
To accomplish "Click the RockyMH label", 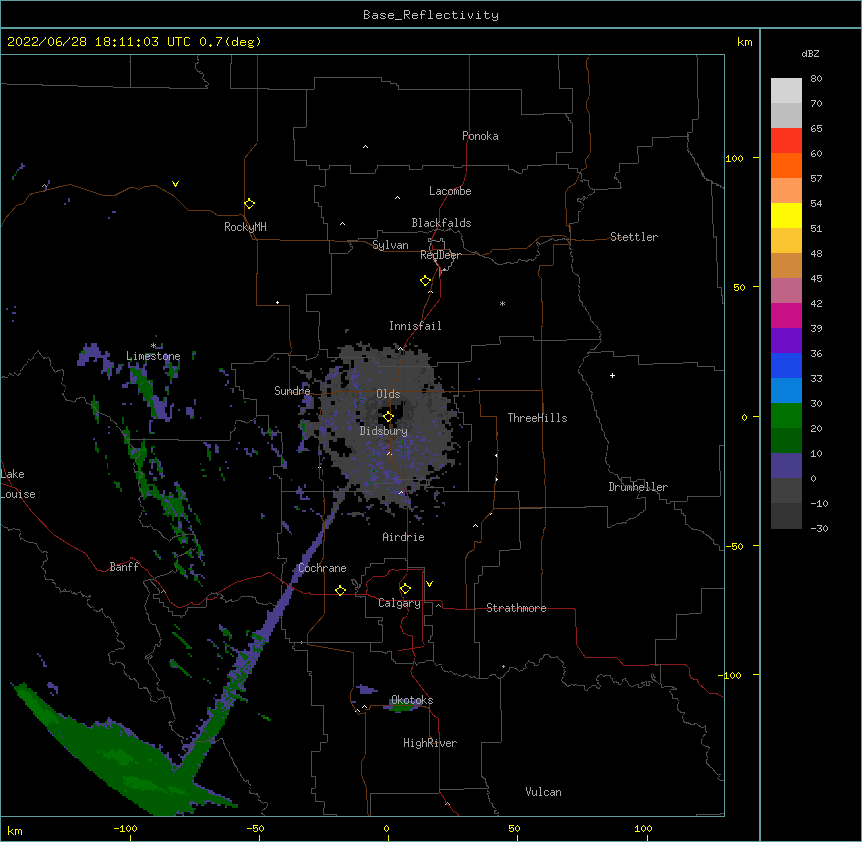I will [x=245, y=227].
